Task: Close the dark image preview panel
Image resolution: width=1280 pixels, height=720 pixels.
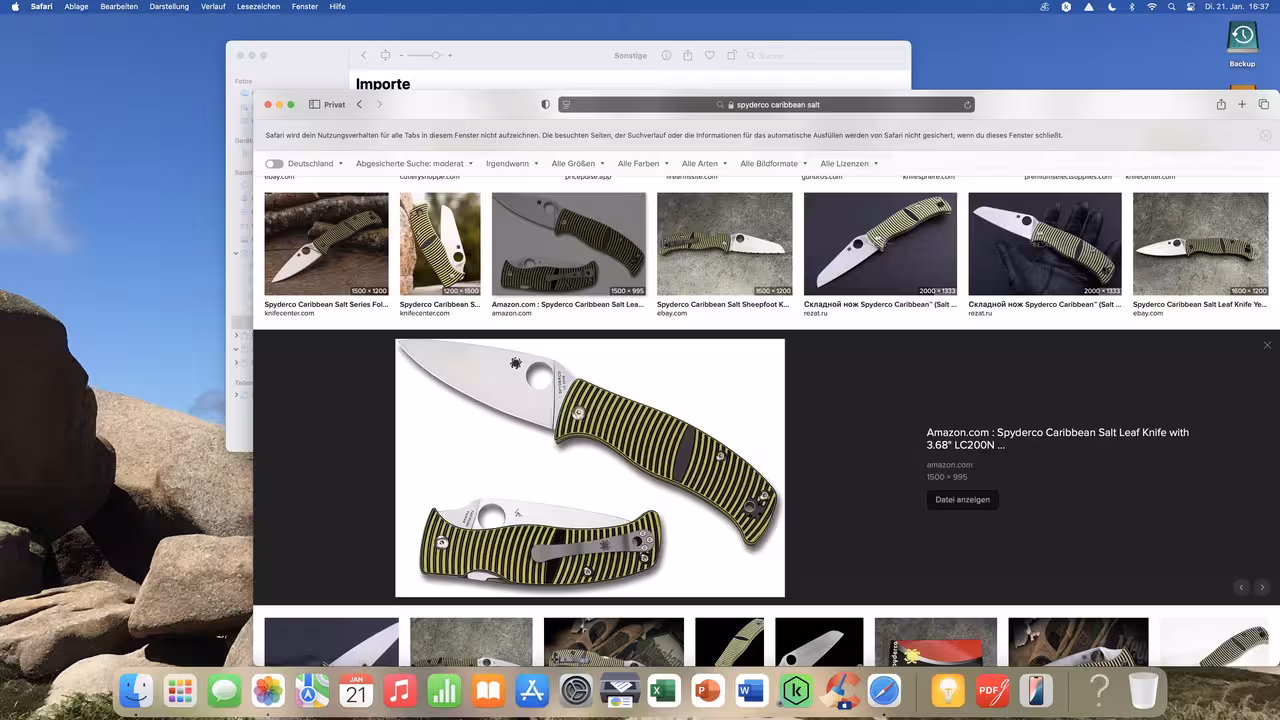Action: [x=1267, y=345]
